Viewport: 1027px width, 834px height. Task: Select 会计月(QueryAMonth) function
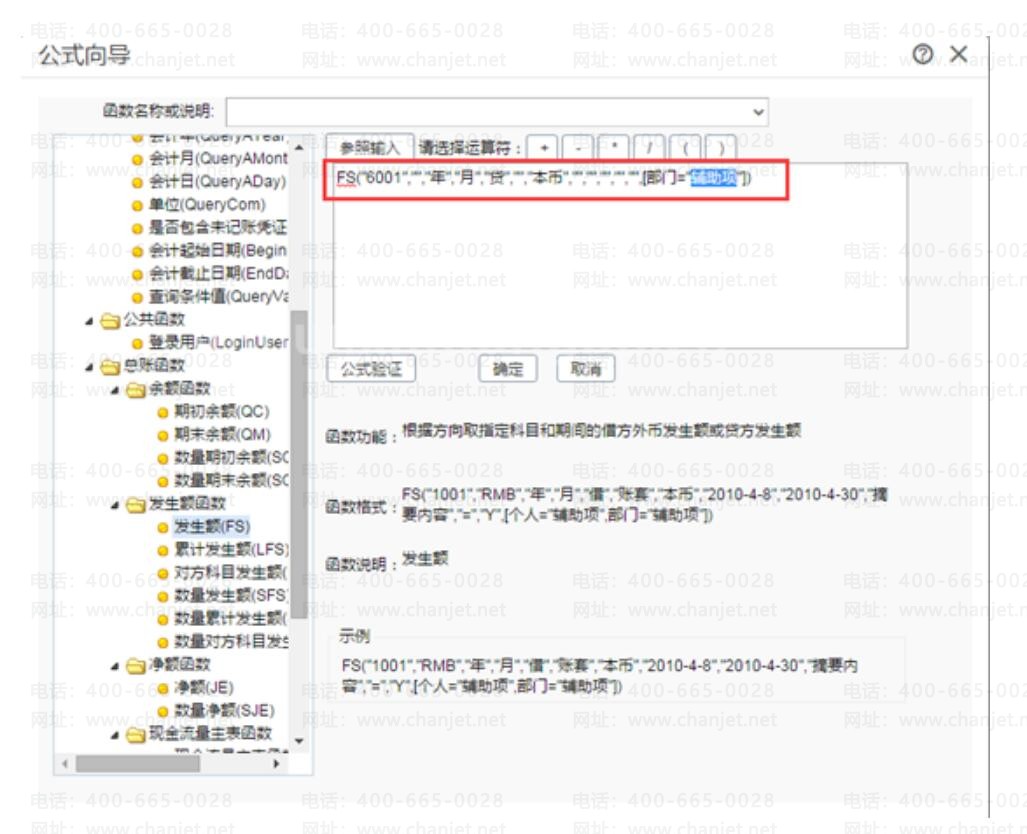[x=218, y=159]
